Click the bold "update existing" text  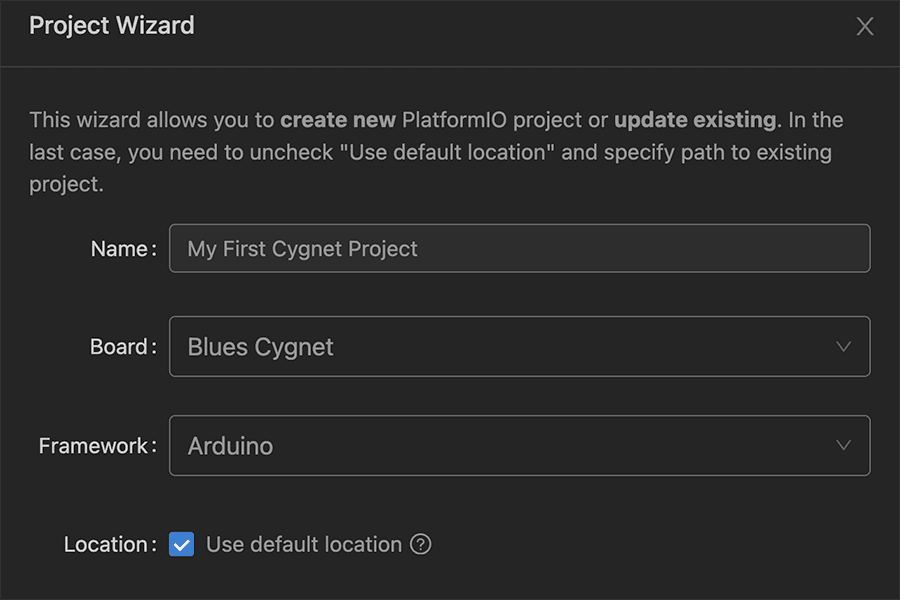point(694,120)
